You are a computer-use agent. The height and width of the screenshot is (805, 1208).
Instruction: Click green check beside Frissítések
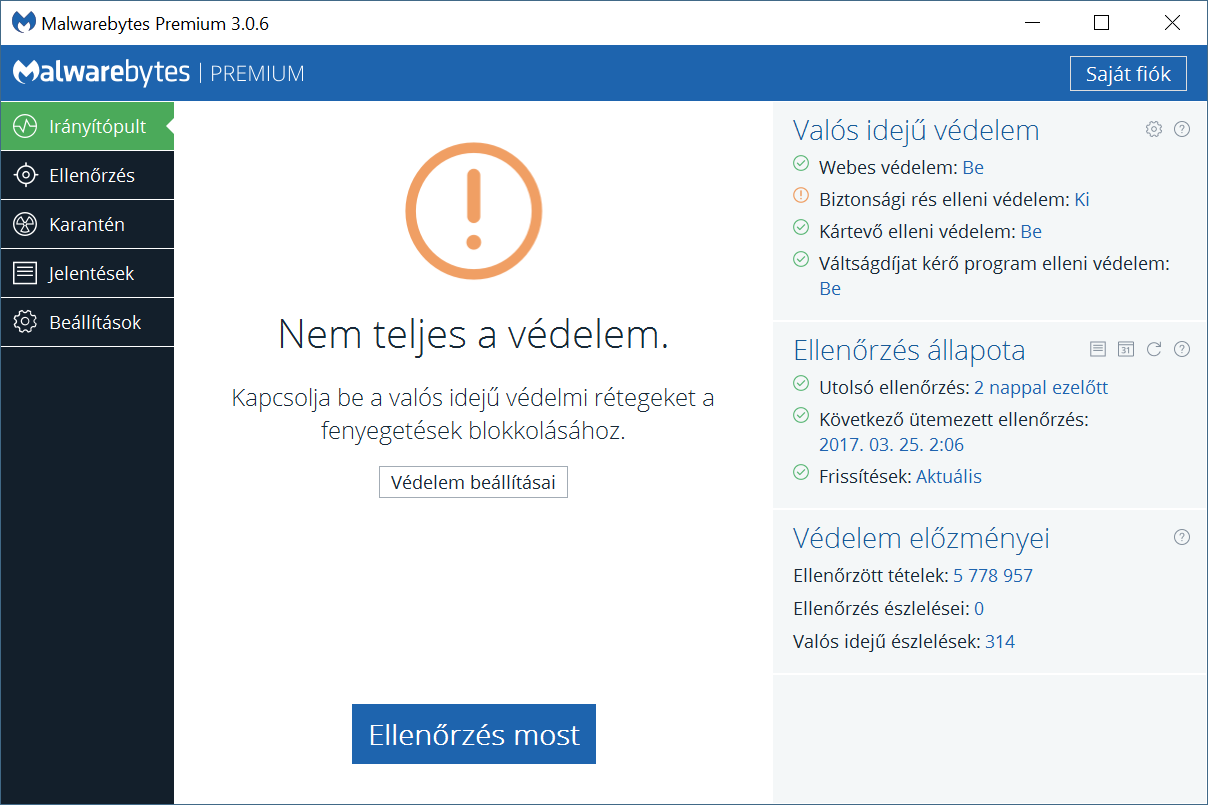point(801,473)
